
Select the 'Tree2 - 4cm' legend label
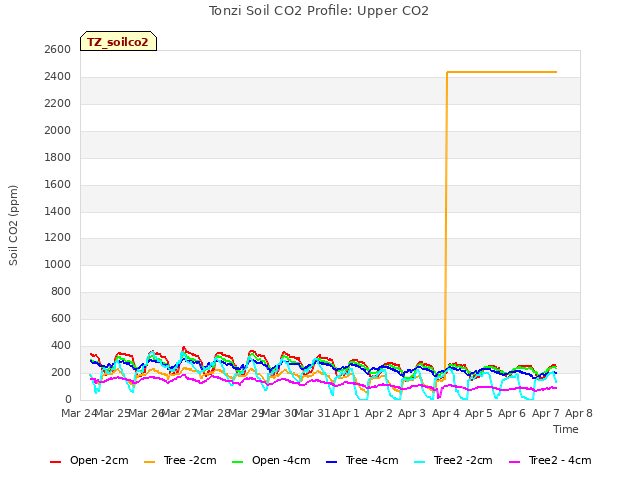(560, 460)
